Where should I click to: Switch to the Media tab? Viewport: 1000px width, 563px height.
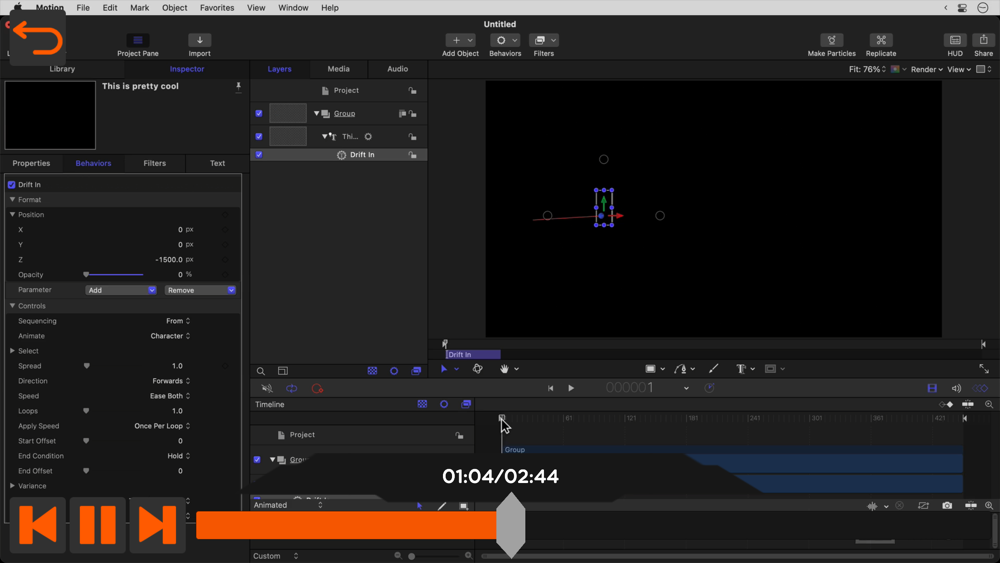[338, 69]
